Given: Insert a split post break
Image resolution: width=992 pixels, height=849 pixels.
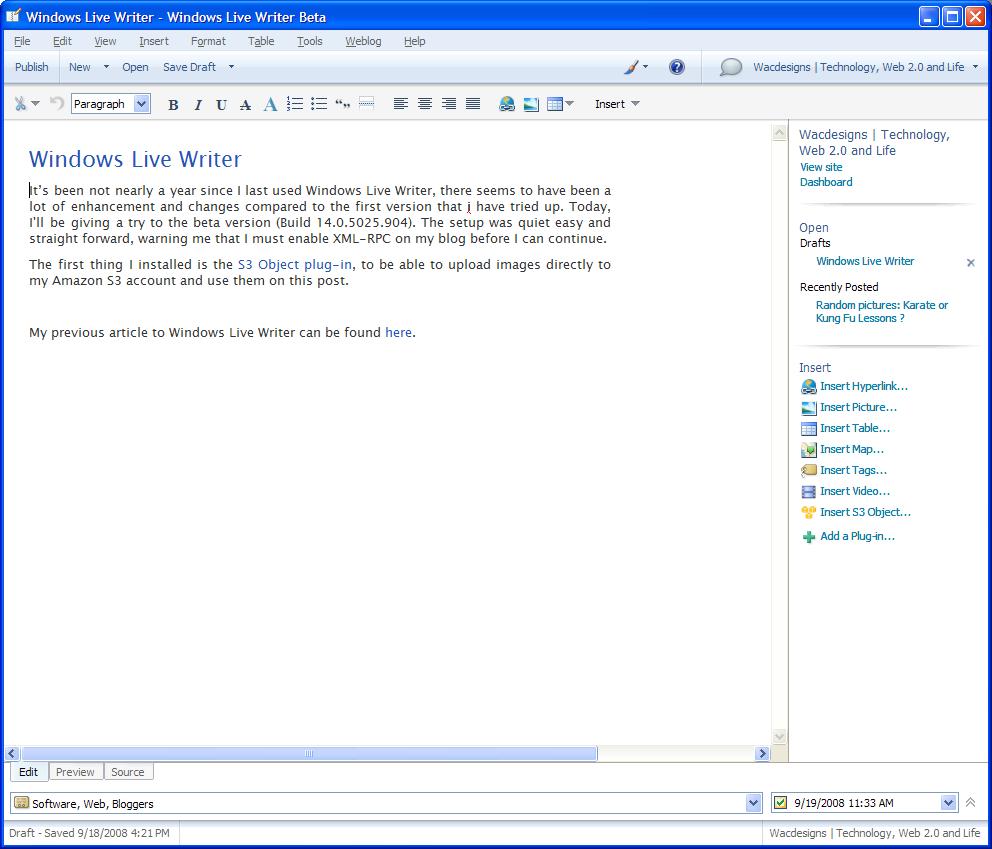Looking at the screenshot, I should click(366, 104).
